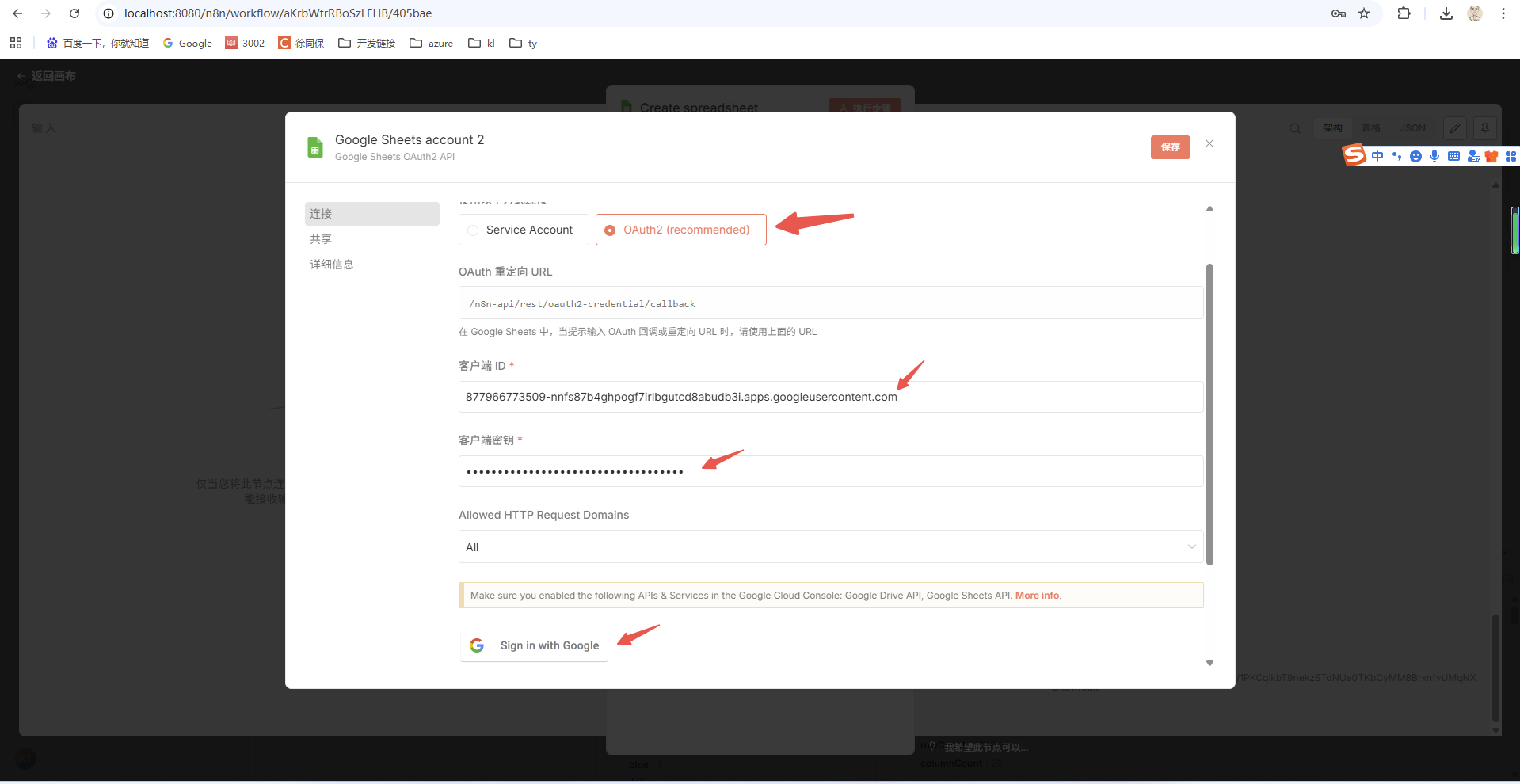Open the Google bookmark
1520x784 pixels.
(x=188, y=43)
